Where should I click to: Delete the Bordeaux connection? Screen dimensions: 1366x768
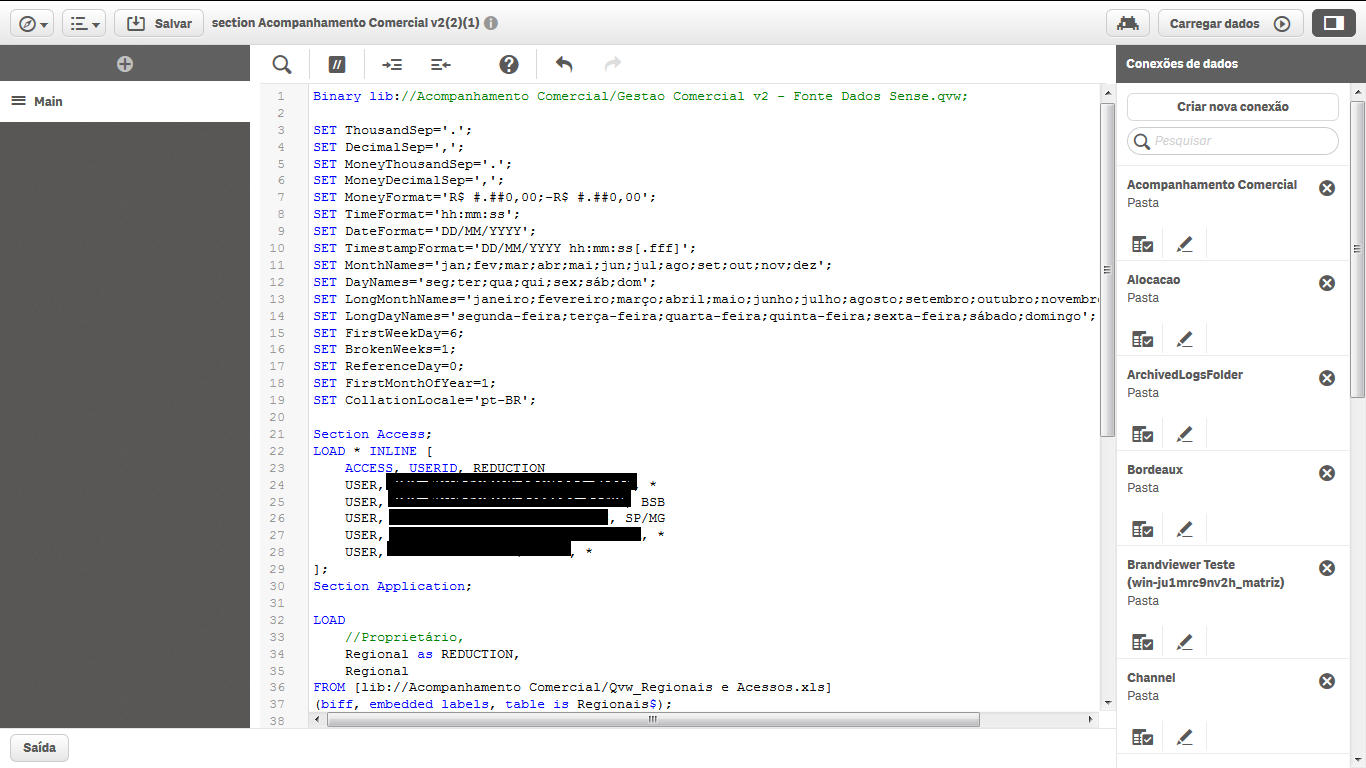coord(1327,473)
